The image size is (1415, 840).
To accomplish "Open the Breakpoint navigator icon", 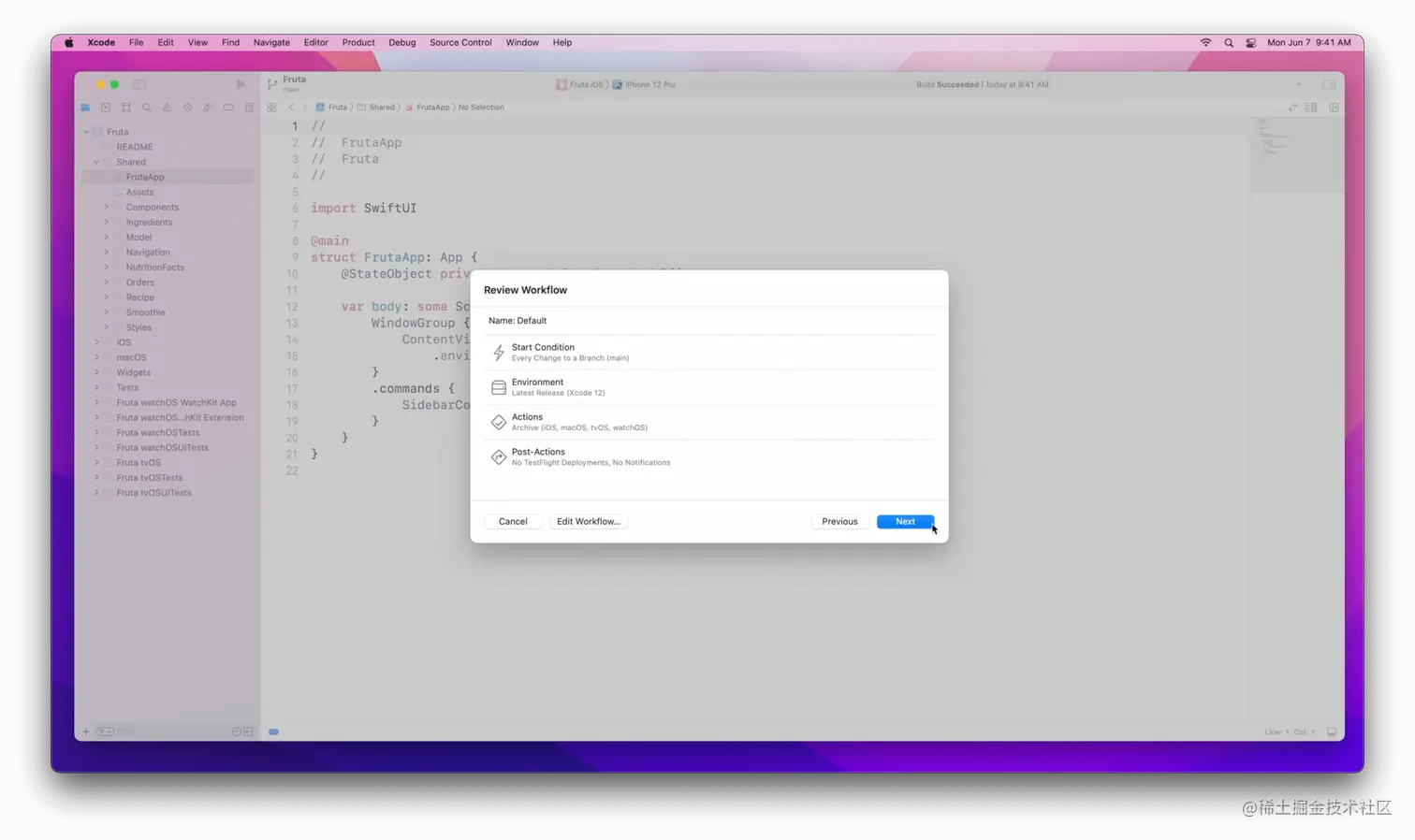I will (x=228, y=108).
